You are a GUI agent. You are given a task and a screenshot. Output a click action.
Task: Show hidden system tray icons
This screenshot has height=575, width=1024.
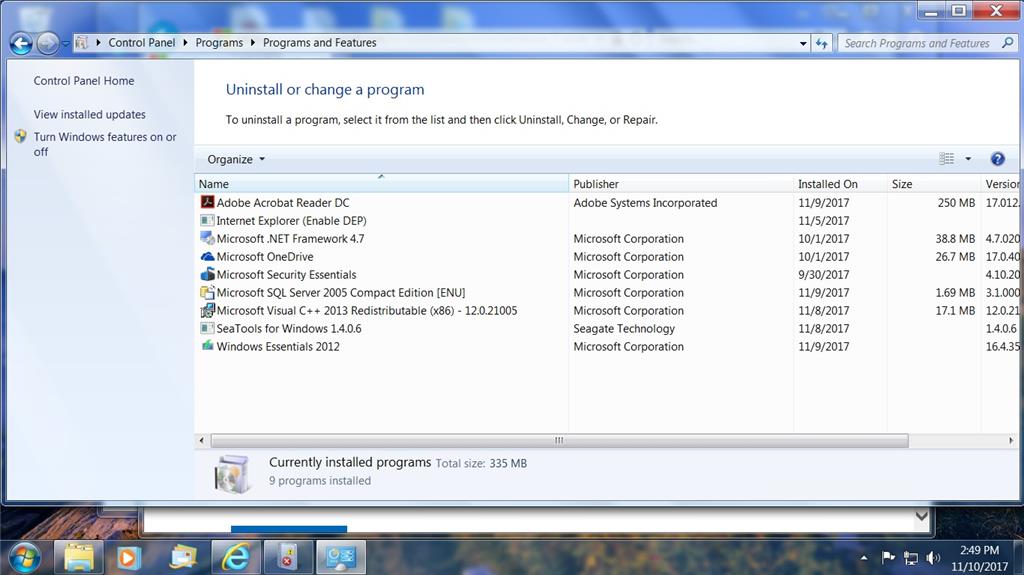point(864,558)
